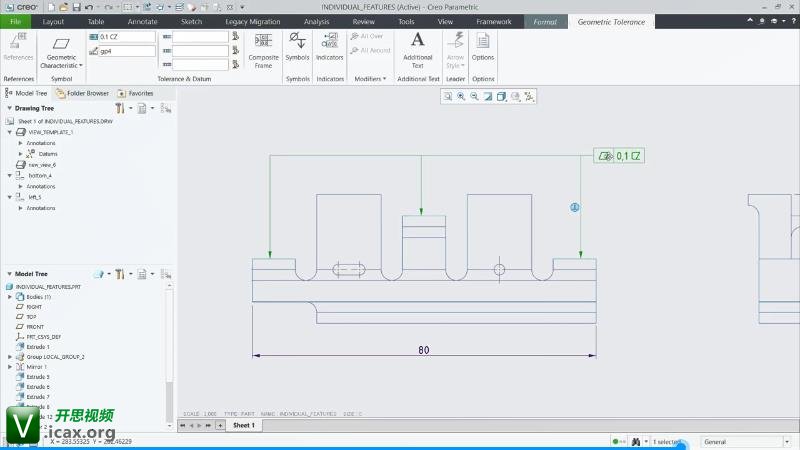Viewport: 800px width, 450px height.
Task: Open display style icon in graphics toolbar
Action: [x=502, y=96]
